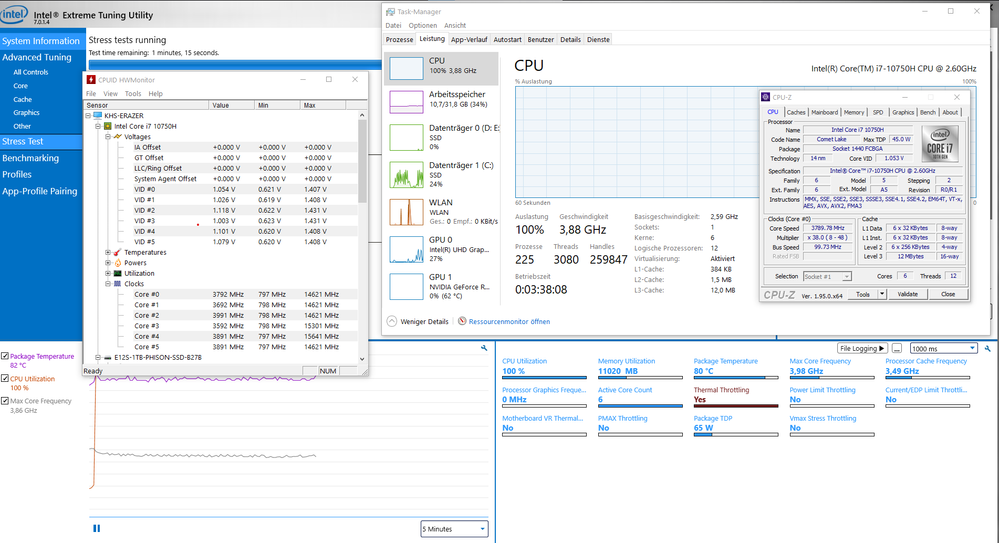Viewport: 999px width, 543px height.
Task: Pause the stress test graph
Action: 96,528
